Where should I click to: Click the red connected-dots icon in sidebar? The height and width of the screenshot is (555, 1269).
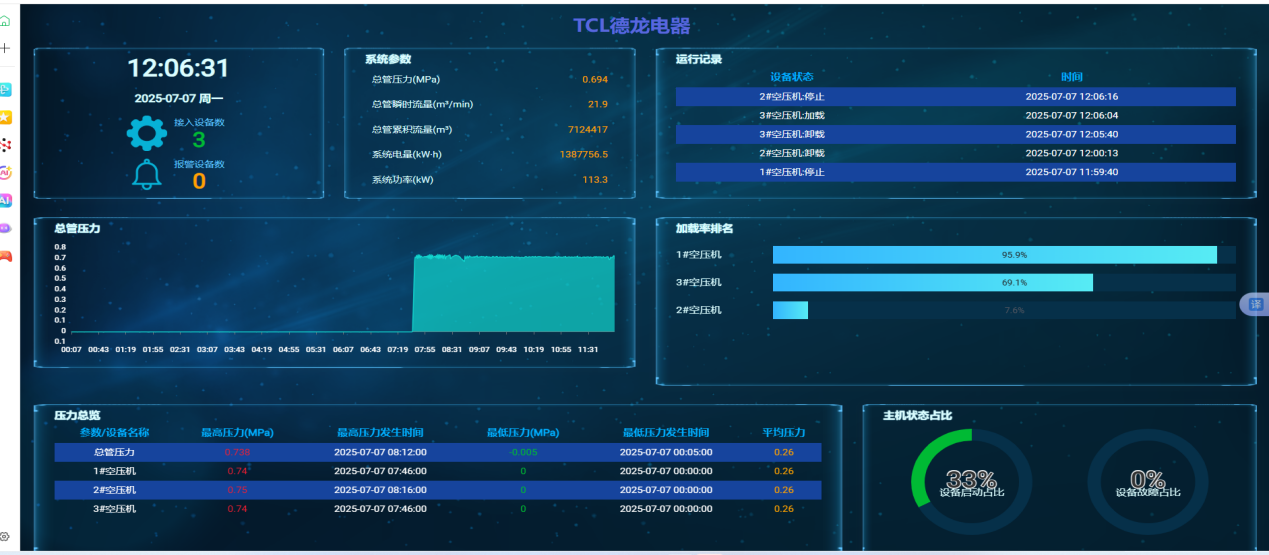[x=5, y=145]
